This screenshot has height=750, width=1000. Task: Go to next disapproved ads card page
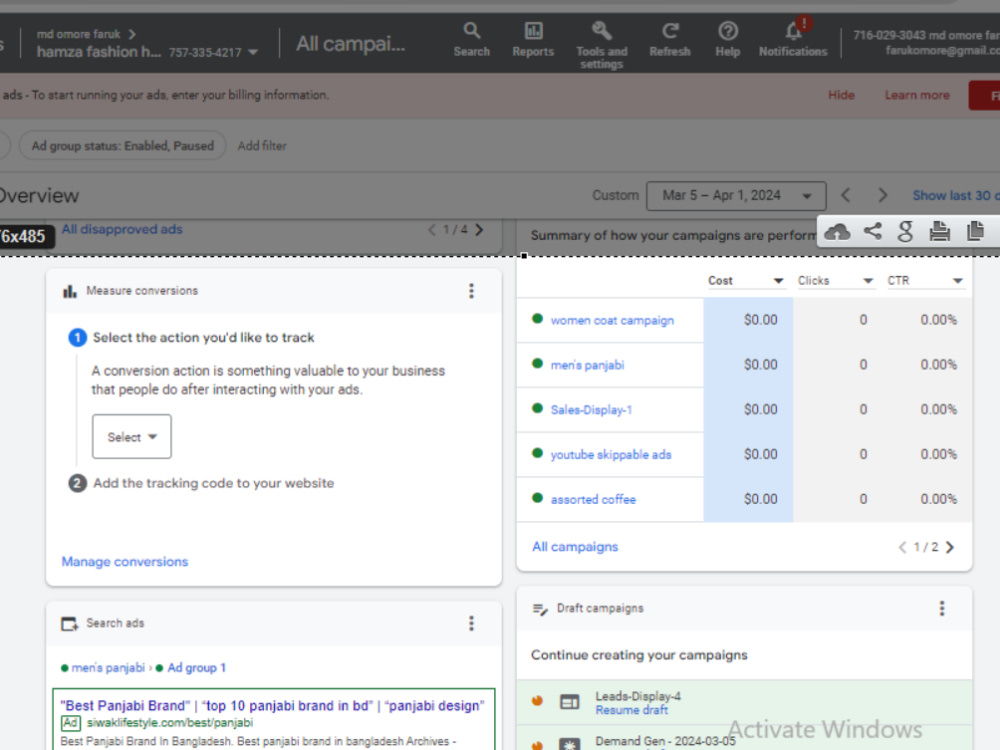[x=479, y=230]
